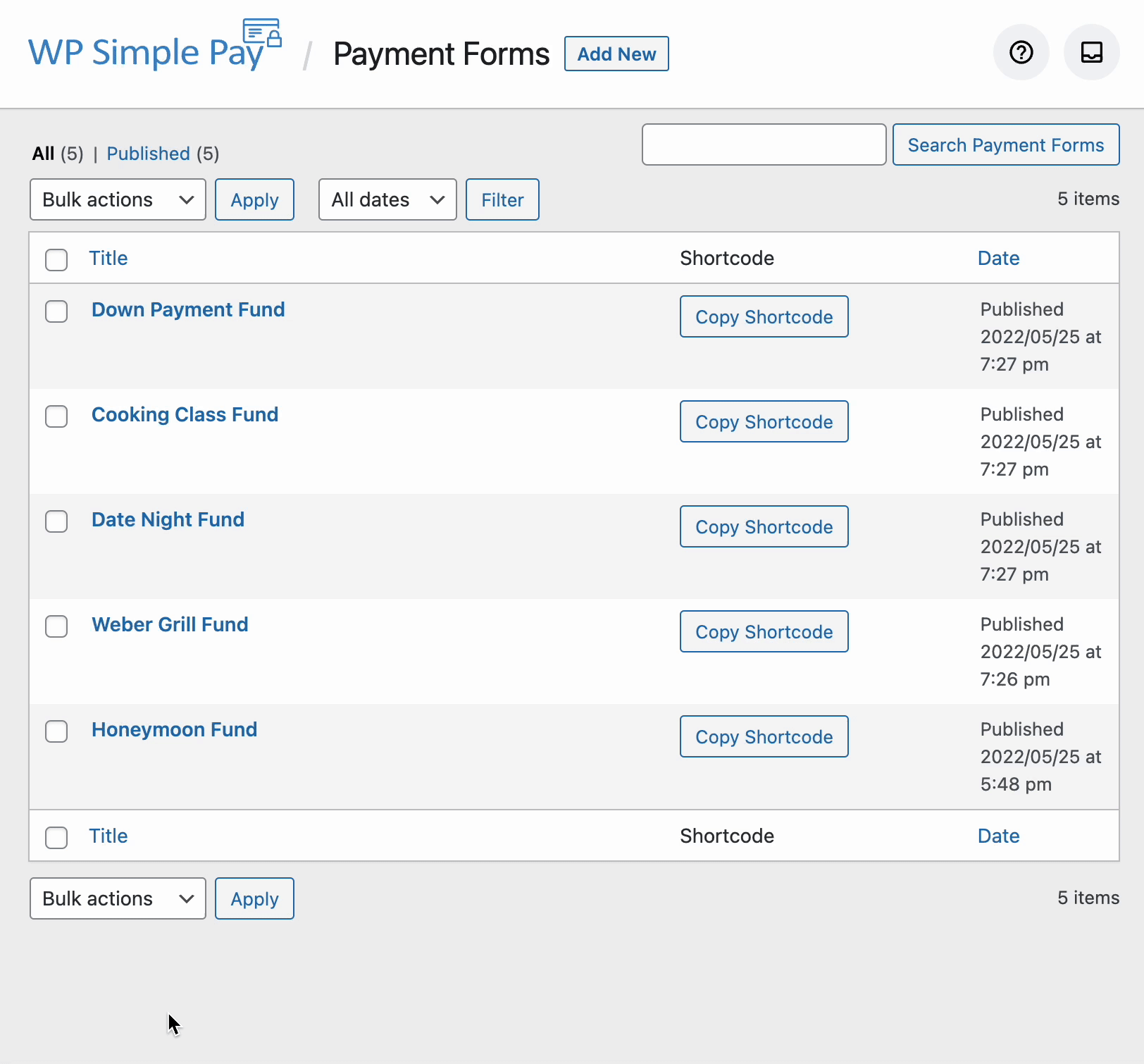Sort the table by Date column header
This screenshot has width=1144, height=1064.
tap(998, 259)
